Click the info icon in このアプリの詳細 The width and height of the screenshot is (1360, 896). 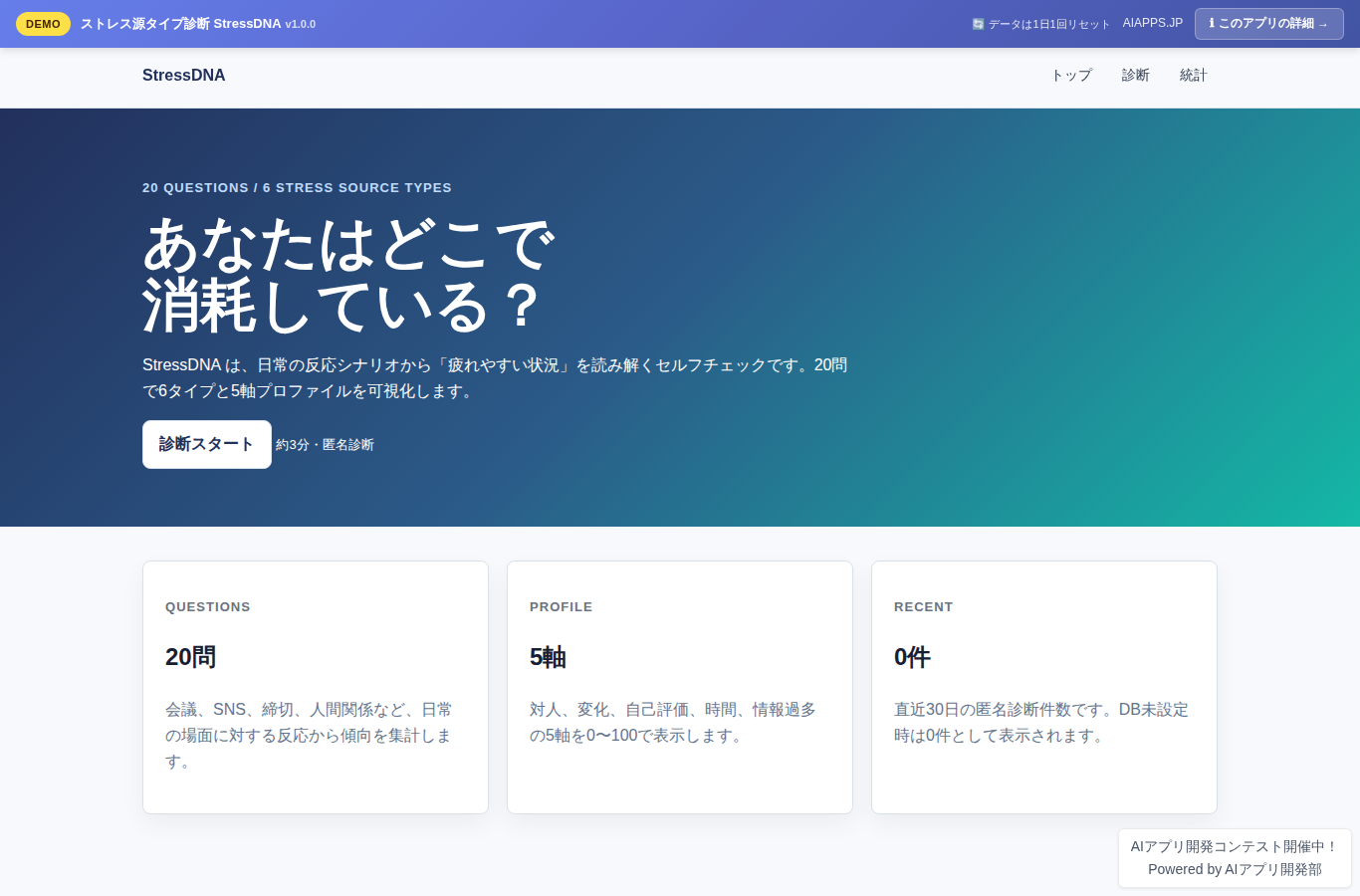tap(1212, 23)
